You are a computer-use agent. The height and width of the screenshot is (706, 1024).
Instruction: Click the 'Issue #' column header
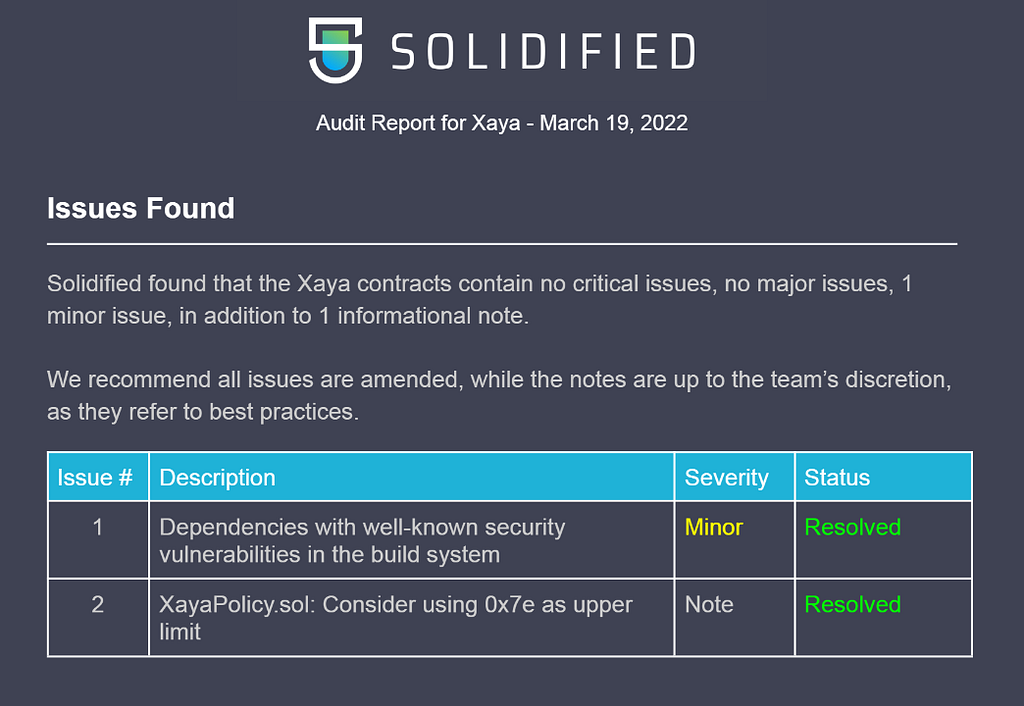98,477
